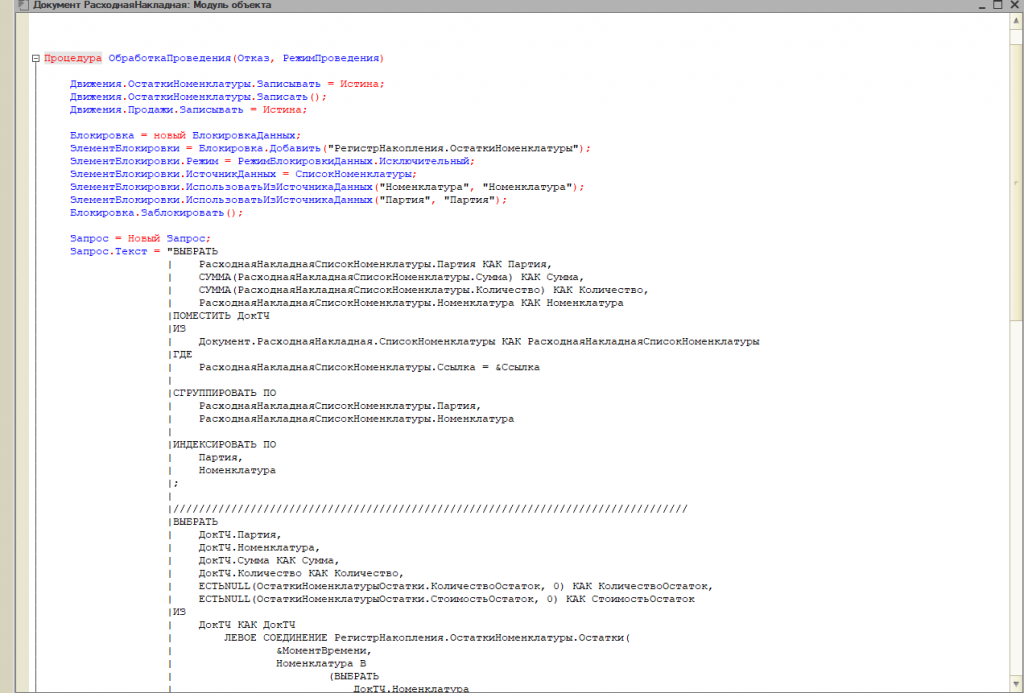Click line ОстаткиНоменклатуры.Записывать = Истина
This screenshot has height=693, width=1024.
pyautogui.click(x=227, y=84)
